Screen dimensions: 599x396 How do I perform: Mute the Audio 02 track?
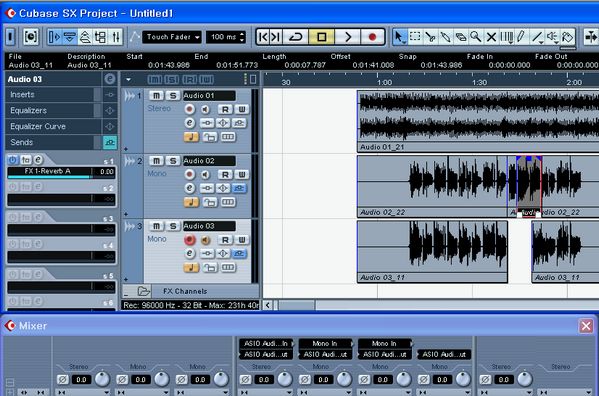156,161
